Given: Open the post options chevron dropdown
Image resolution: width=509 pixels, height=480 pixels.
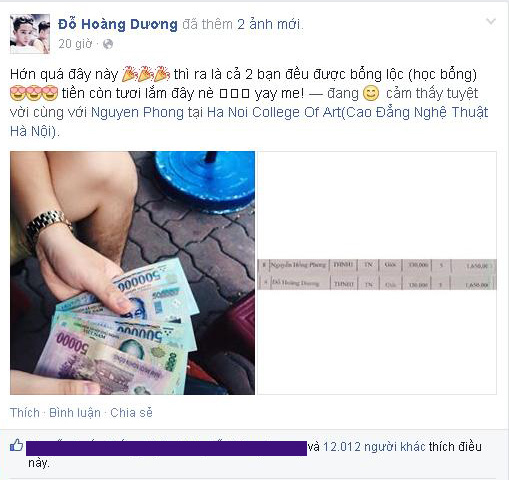Looking at the screenshot, I should pos(491,22).
